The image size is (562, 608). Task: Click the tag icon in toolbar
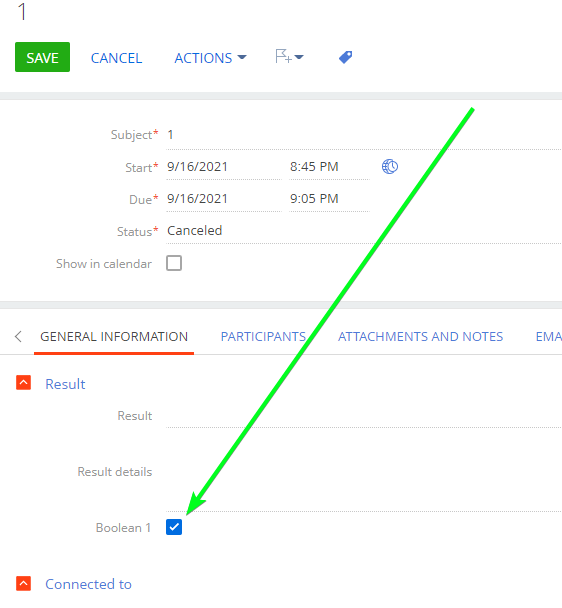345,57
